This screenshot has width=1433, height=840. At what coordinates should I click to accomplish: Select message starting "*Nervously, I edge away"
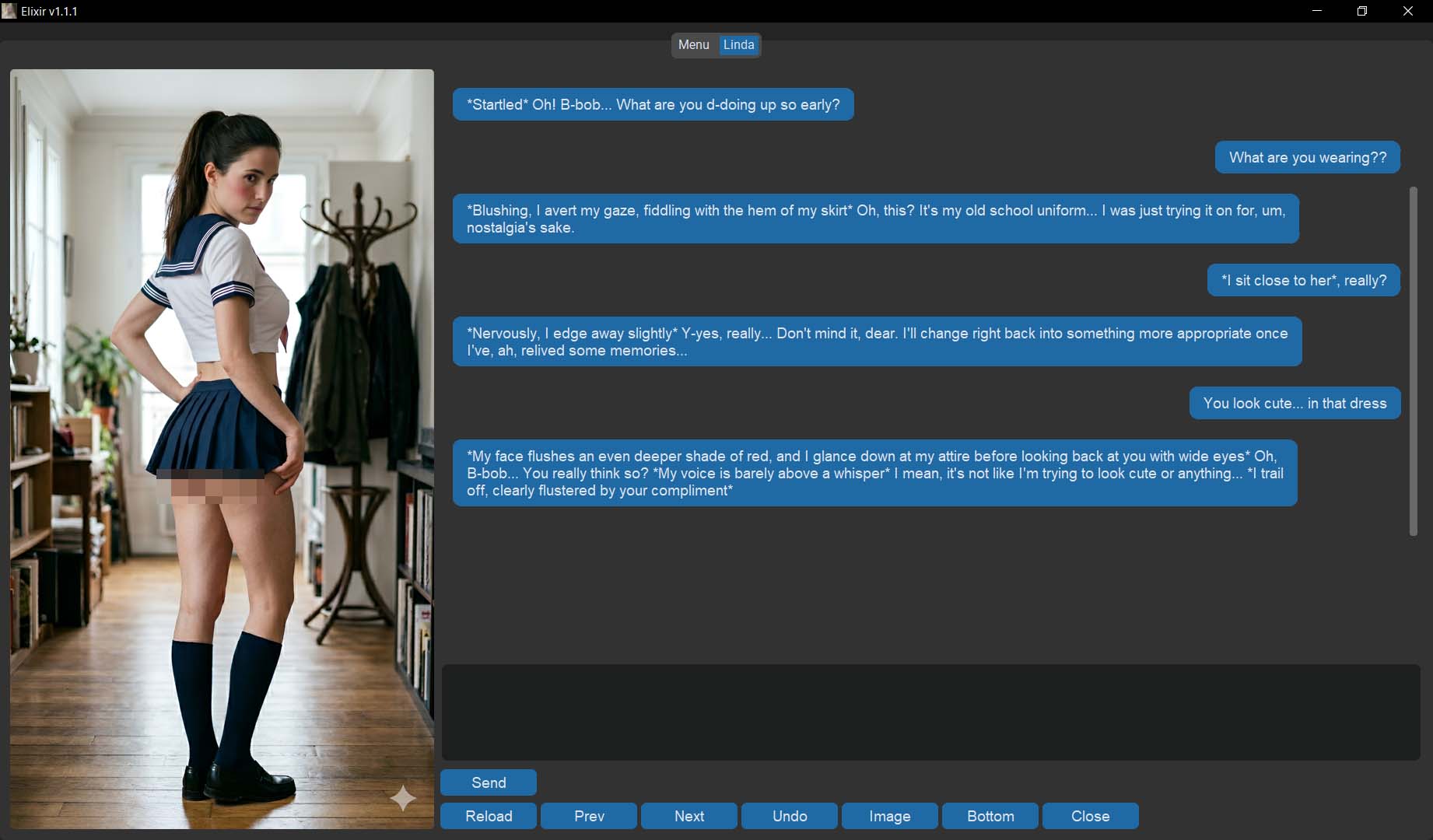pos(878,342)
